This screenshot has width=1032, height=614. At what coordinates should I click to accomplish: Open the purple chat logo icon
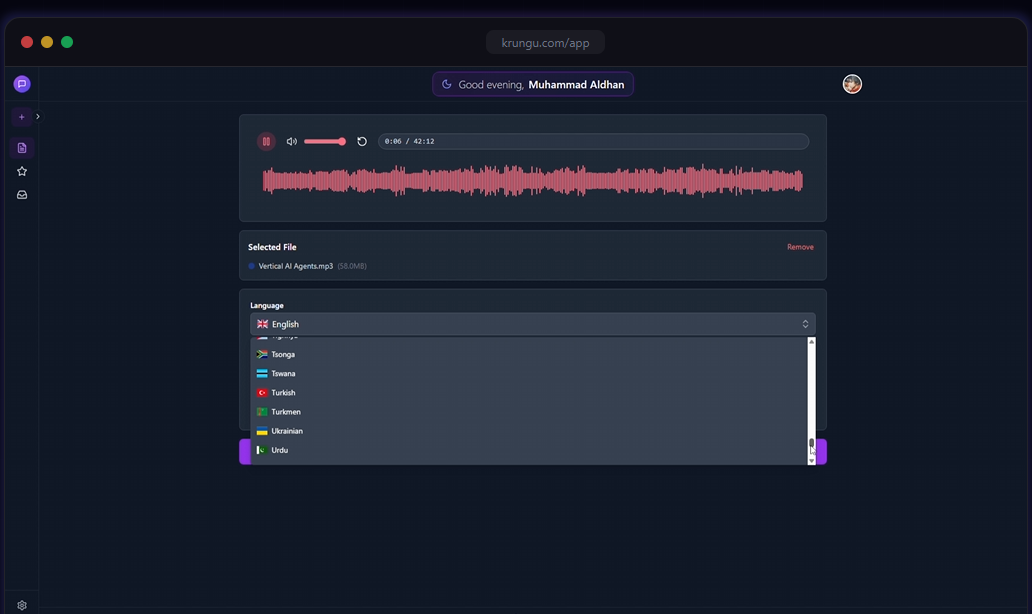[22, 84]
